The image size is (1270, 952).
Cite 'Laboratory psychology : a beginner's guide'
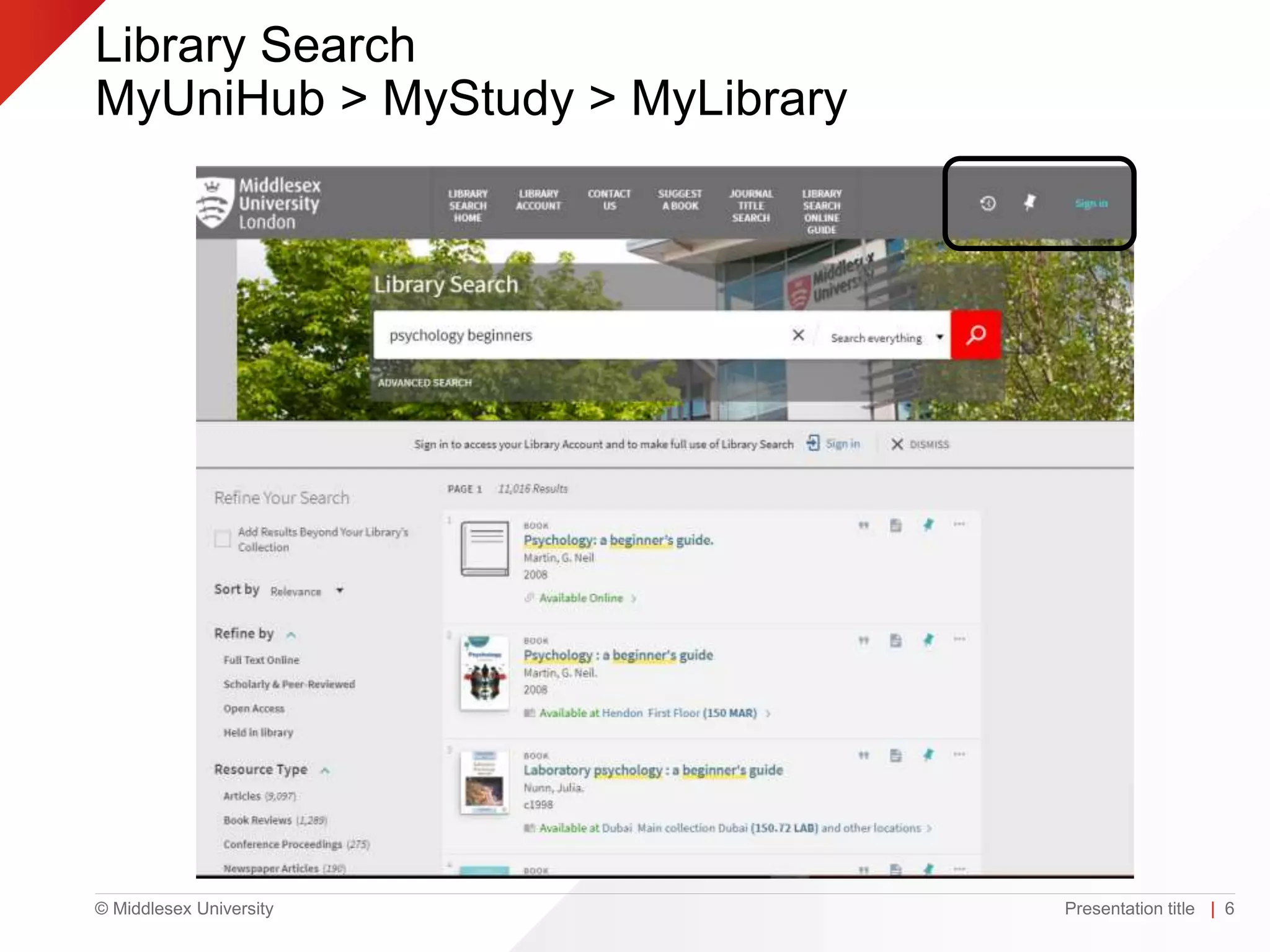tap(863, 756)
